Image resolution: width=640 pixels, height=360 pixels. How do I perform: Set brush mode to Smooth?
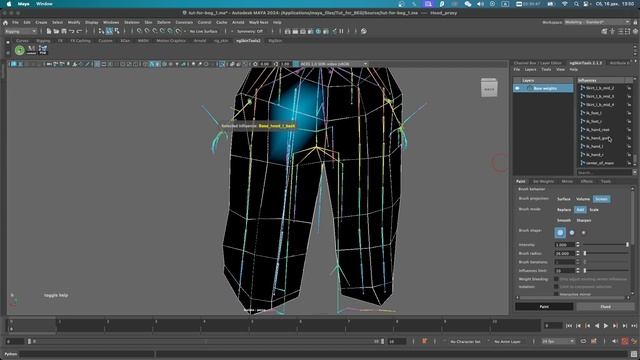564,220
